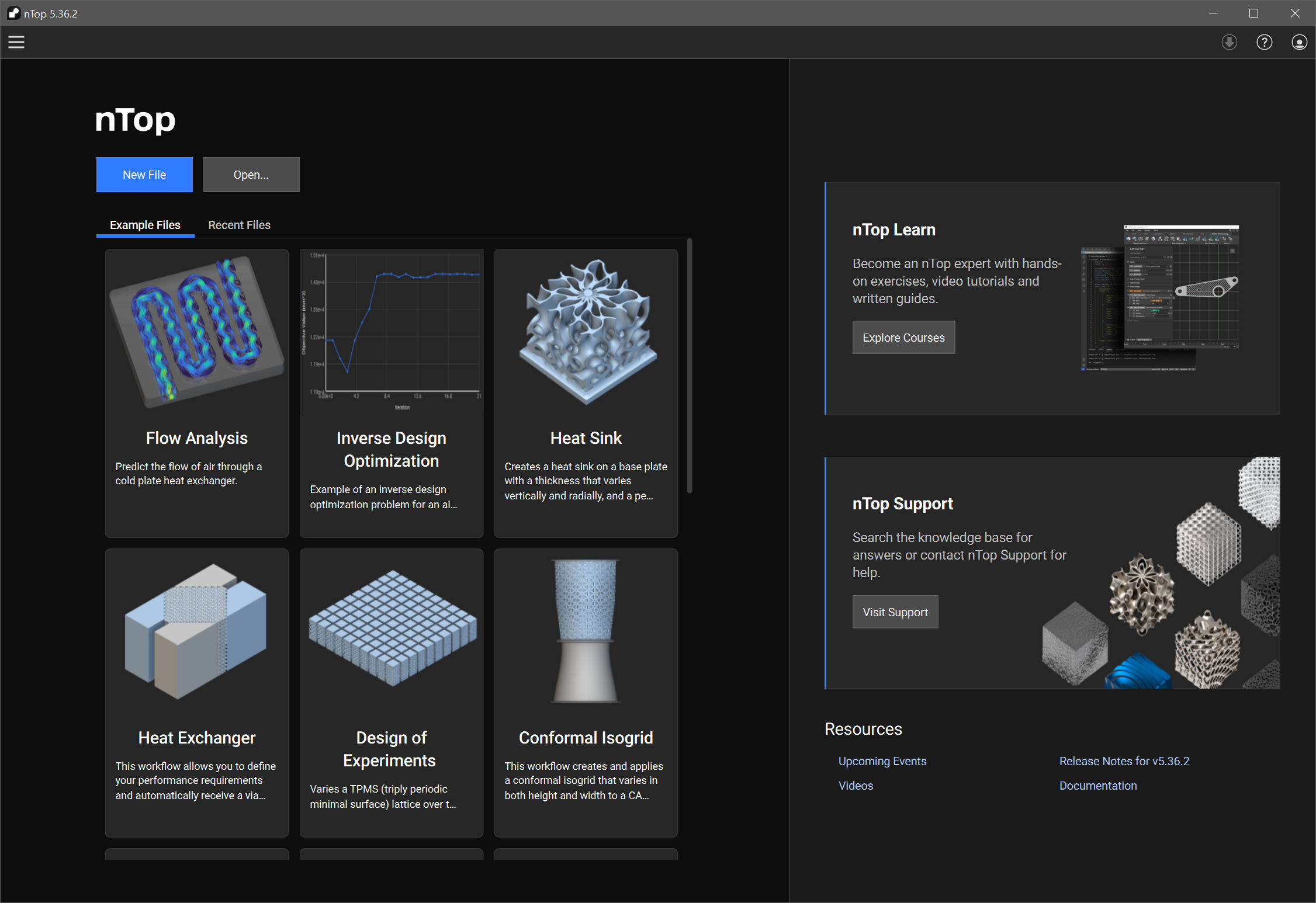
Task: Switch to the Recent Files tab
Action: point(239,225)
